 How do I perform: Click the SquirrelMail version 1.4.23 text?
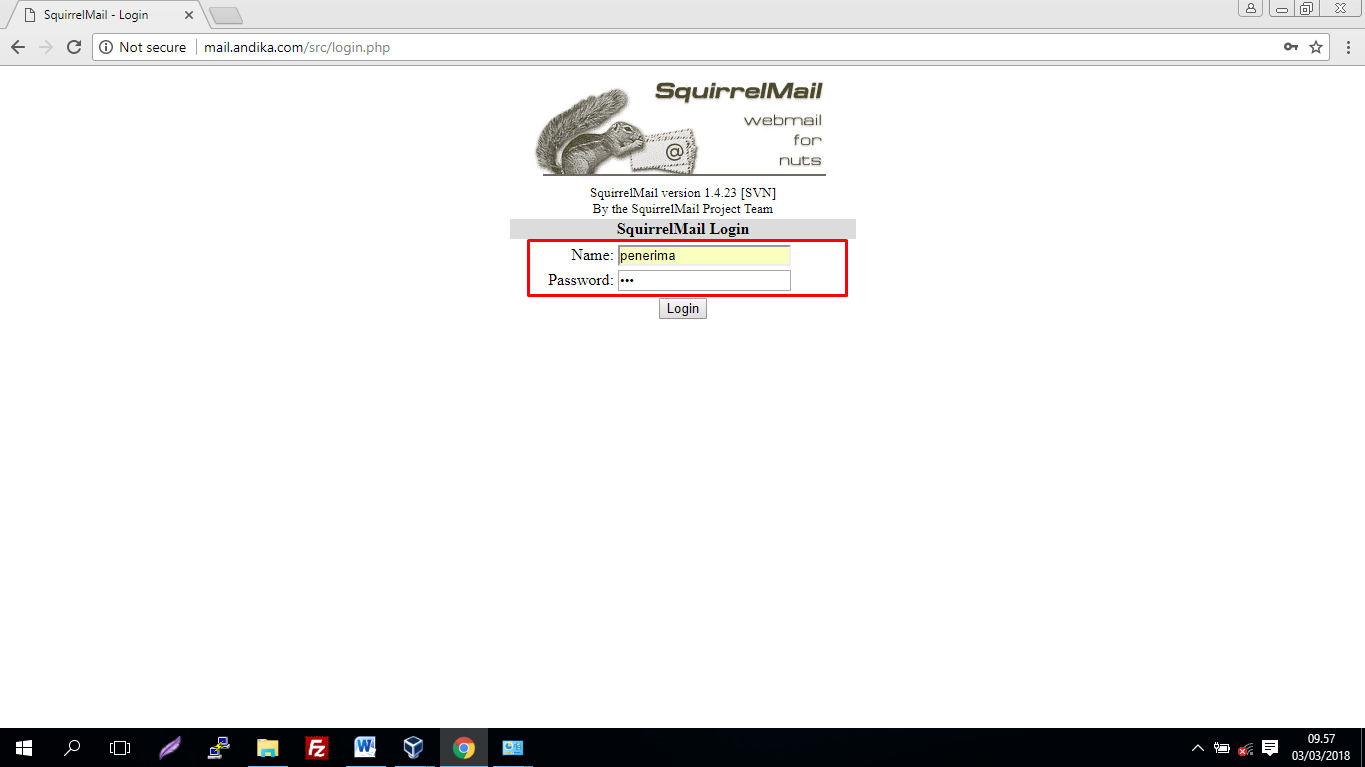[683, 193]
